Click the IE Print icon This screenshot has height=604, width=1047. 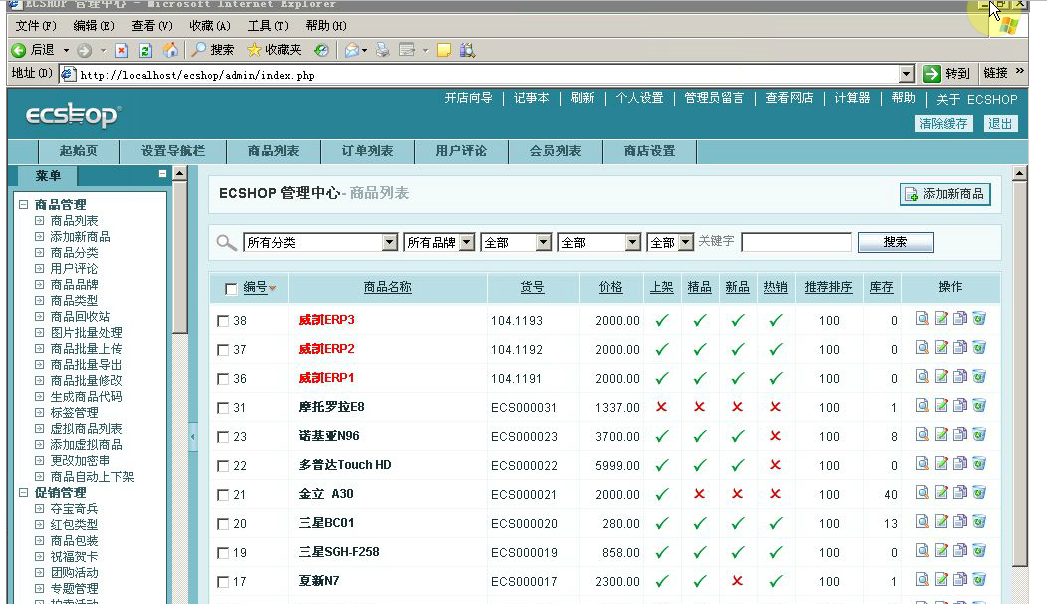click(382, 50)
